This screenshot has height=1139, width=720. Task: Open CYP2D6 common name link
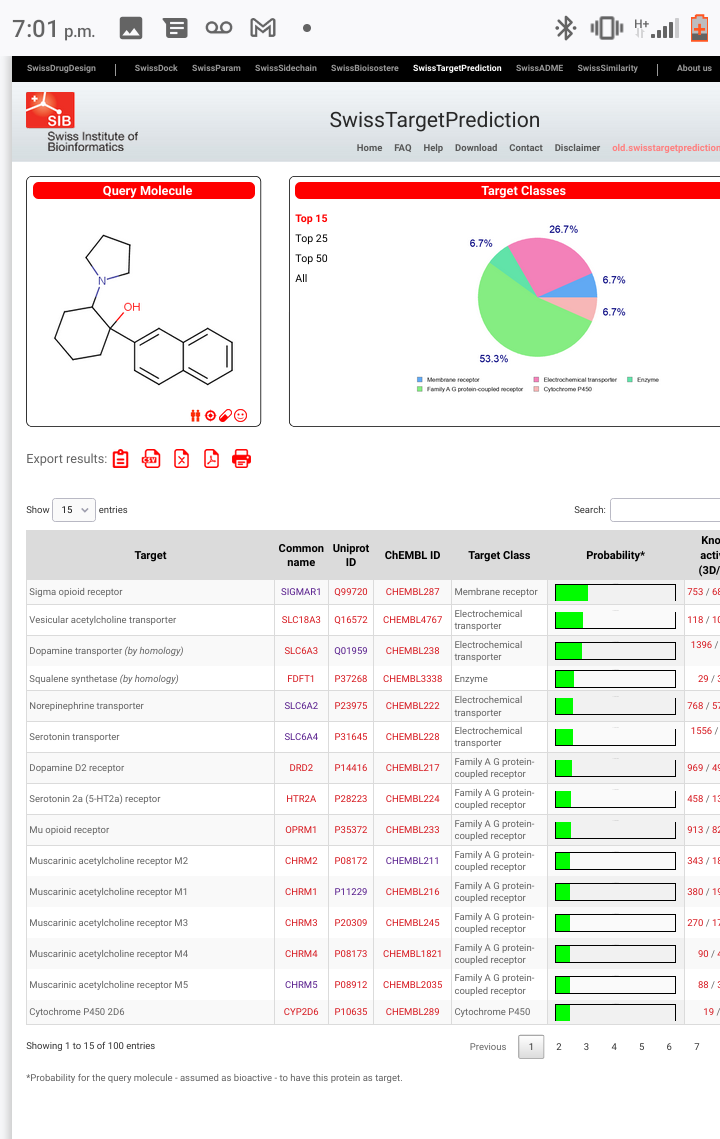click(x=301, y=1012)
